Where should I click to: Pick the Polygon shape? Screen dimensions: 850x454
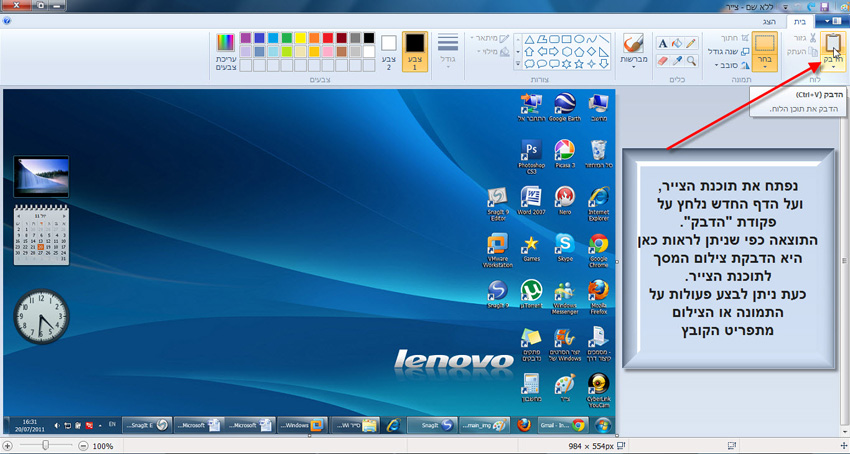pyautogui.click(x=542, y=39)
